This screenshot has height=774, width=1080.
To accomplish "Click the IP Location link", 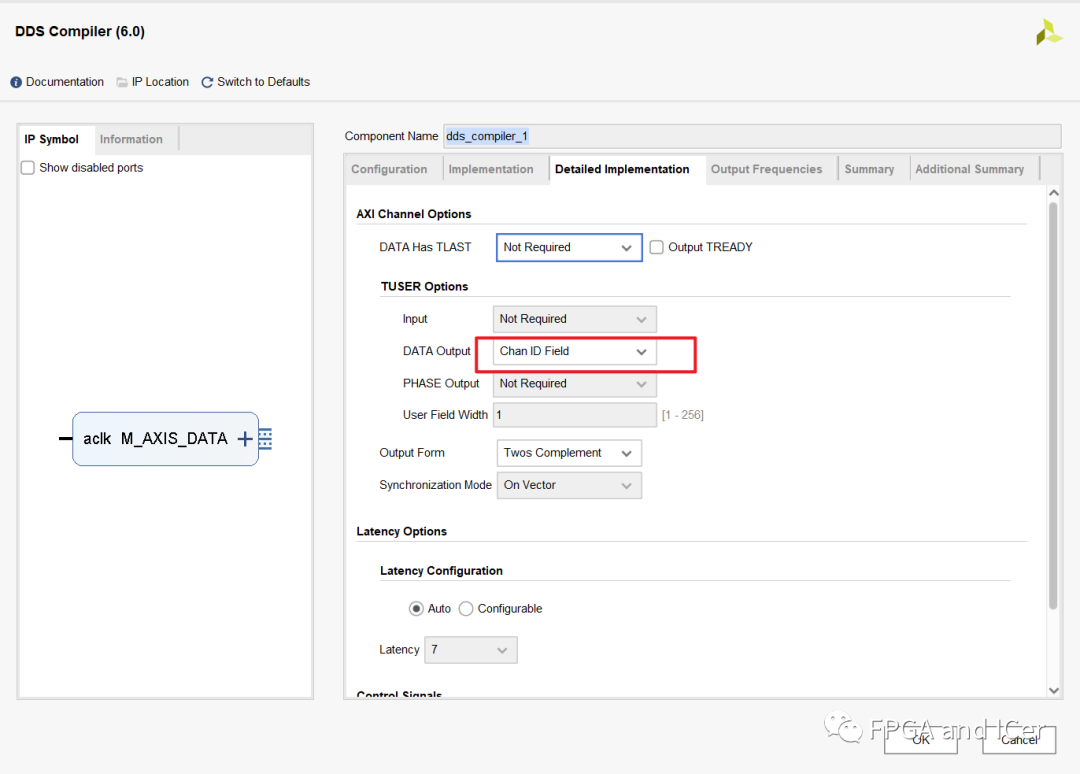I will 160,82.
